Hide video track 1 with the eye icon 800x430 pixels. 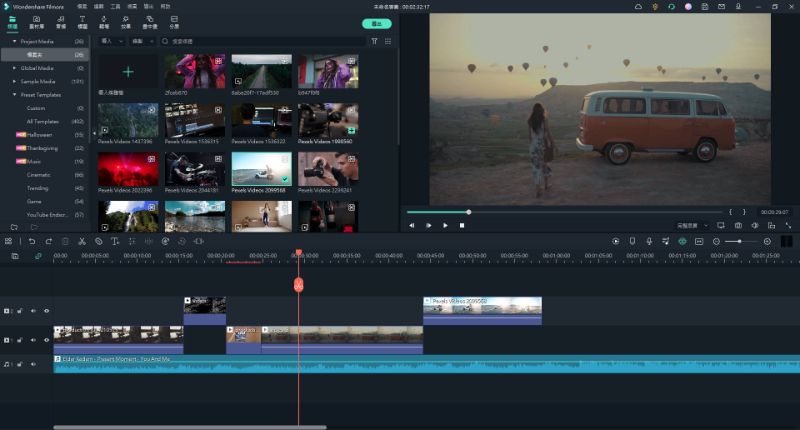click(x=46, y=340)
